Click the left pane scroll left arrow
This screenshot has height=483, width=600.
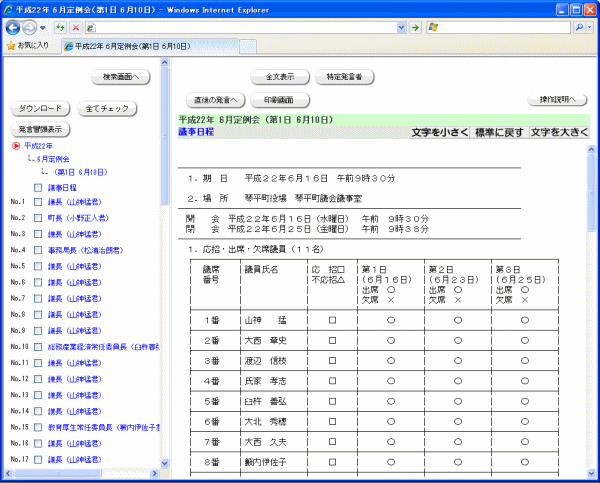(8, 473)
